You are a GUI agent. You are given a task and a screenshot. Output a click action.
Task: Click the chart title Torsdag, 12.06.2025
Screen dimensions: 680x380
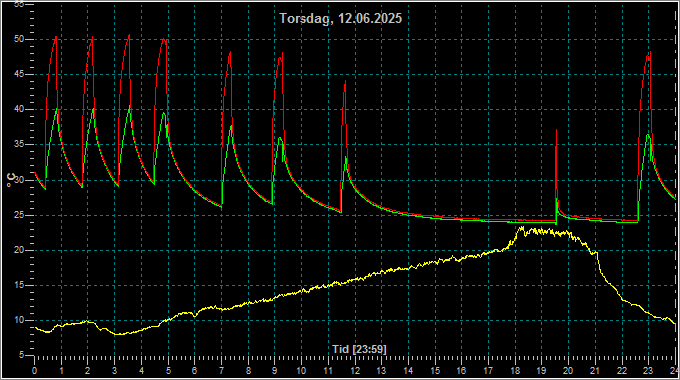pos(340,18)
